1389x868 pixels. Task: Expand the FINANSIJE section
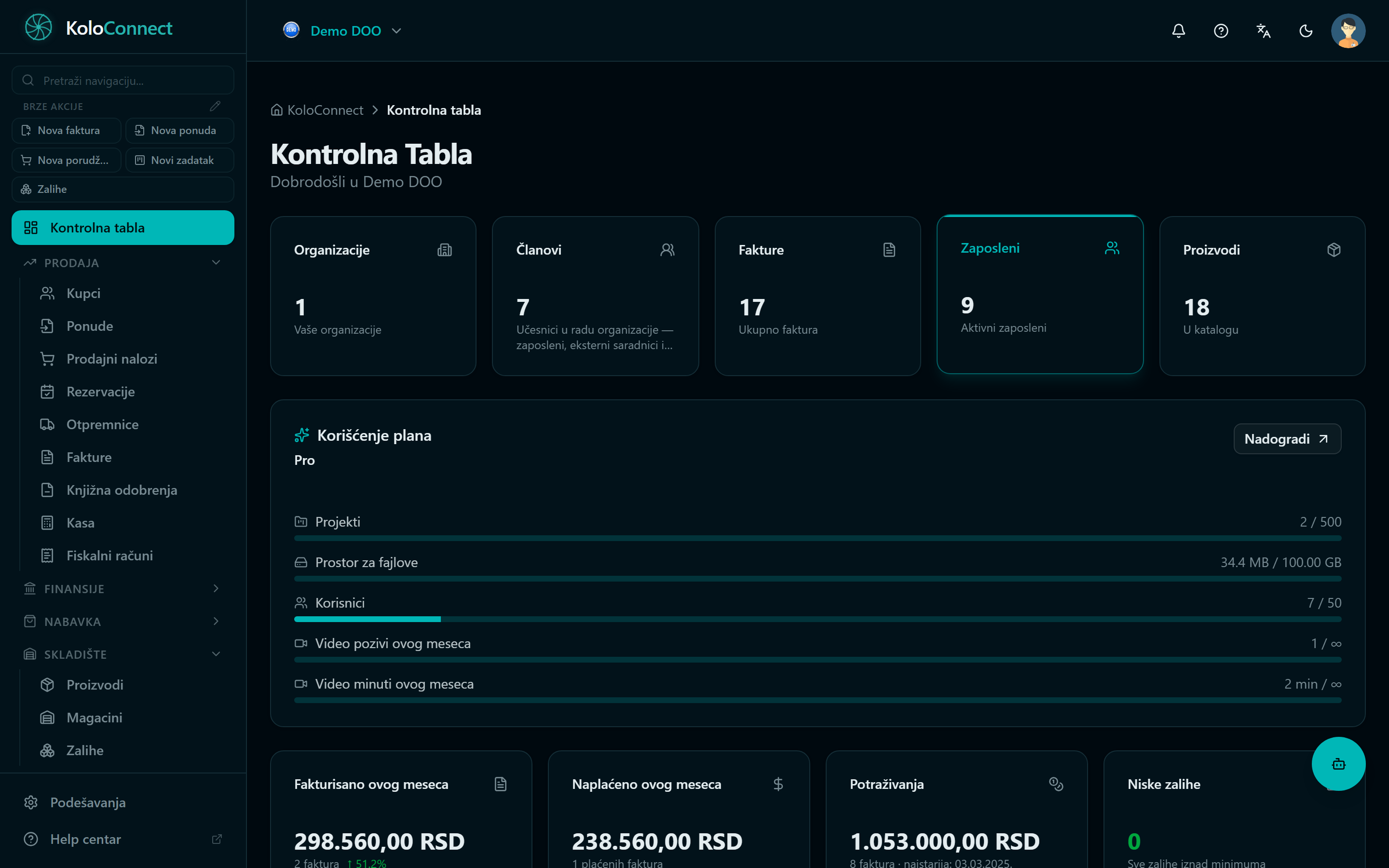(x=123, y=588)
